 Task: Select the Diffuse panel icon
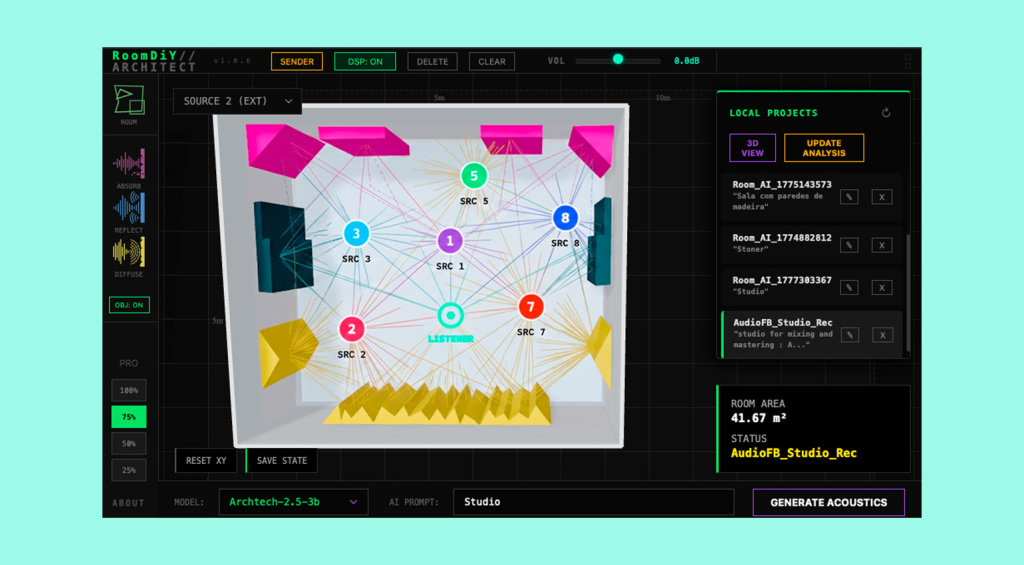click(x=129, y=252)
